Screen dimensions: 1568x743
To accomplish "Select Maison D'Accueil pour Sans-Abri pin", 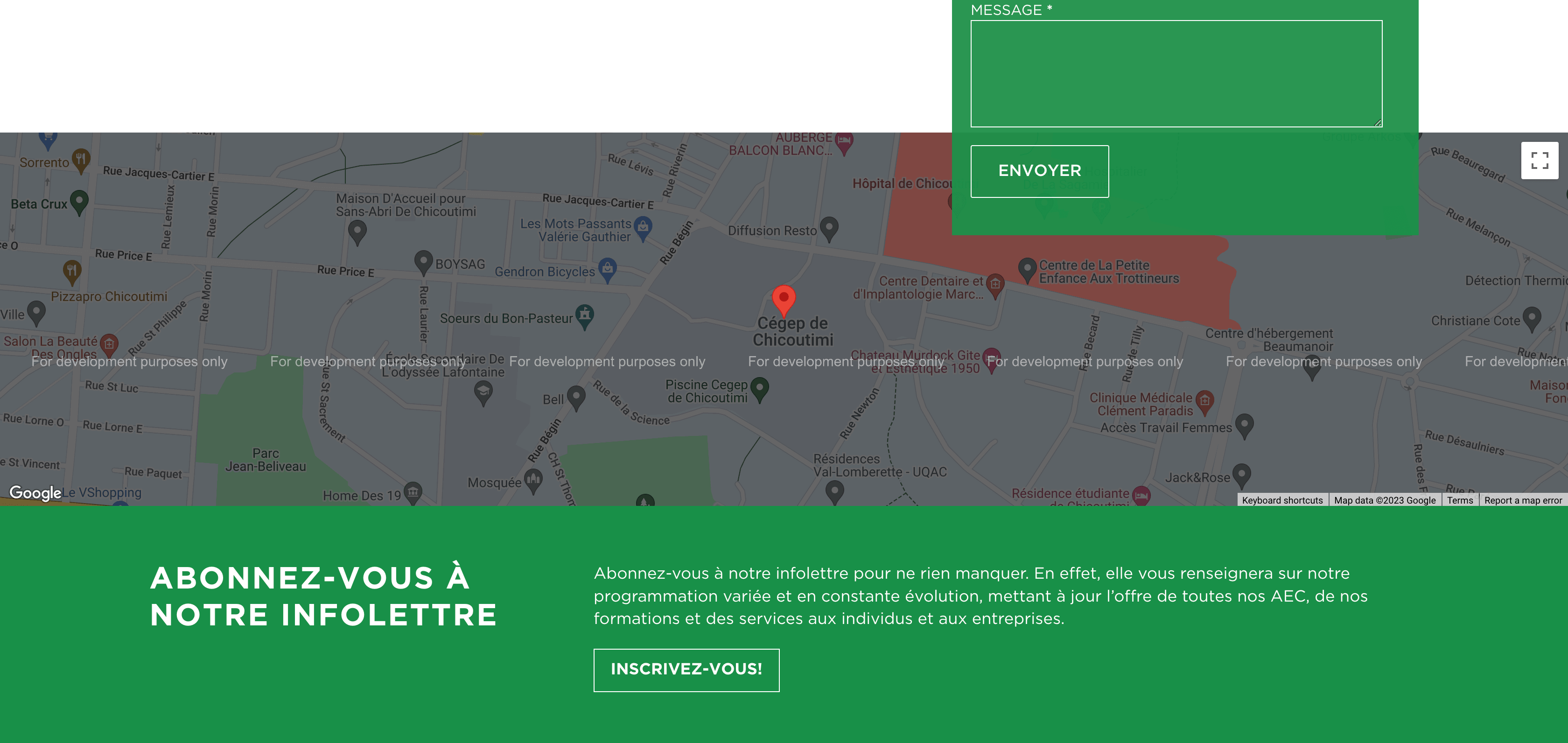I will 357,232.
